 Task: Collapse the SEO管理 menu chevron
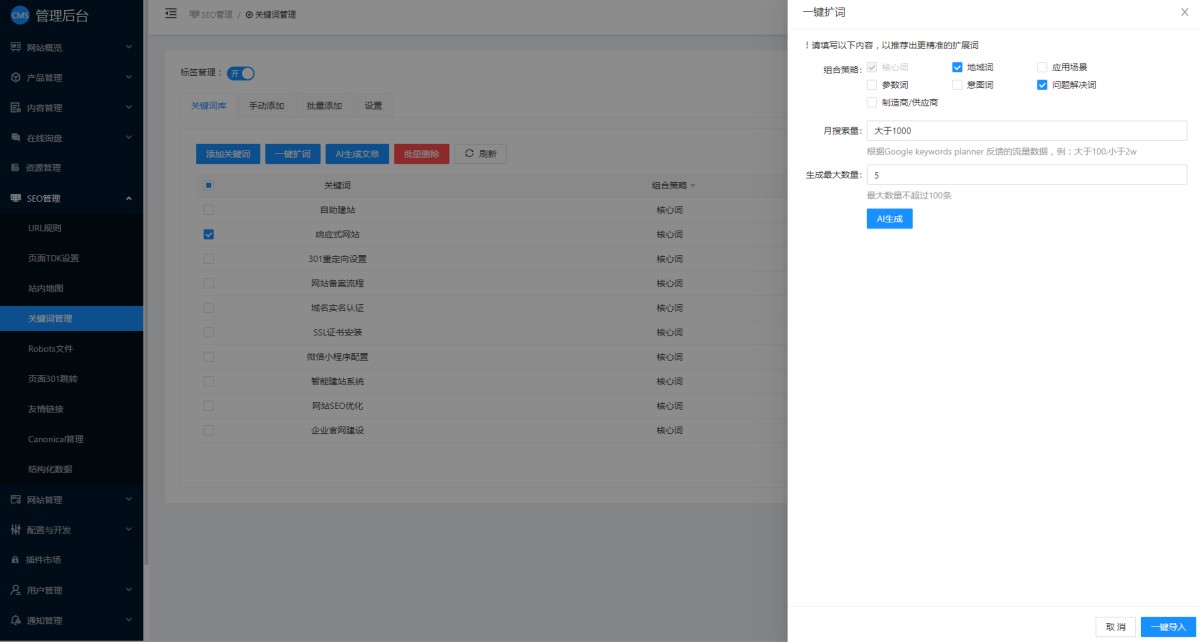pos(129,198)
